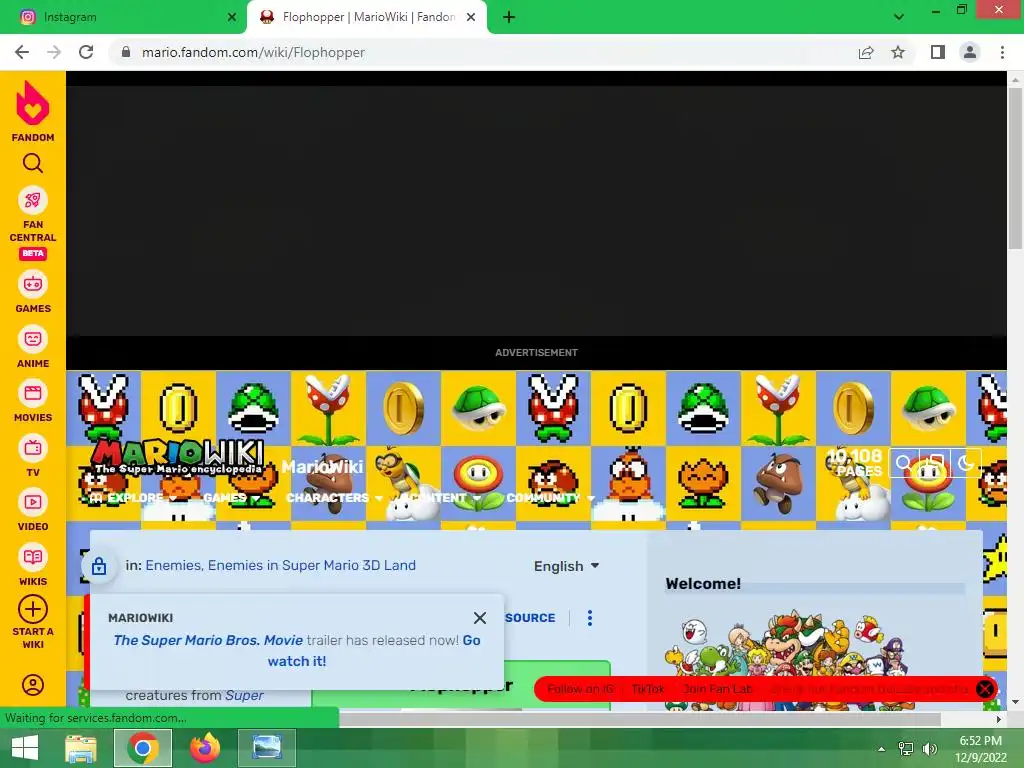1024x768 pixels.
Task: Open Chrome profile avatar menu
Action: click(x=970, y=52)
